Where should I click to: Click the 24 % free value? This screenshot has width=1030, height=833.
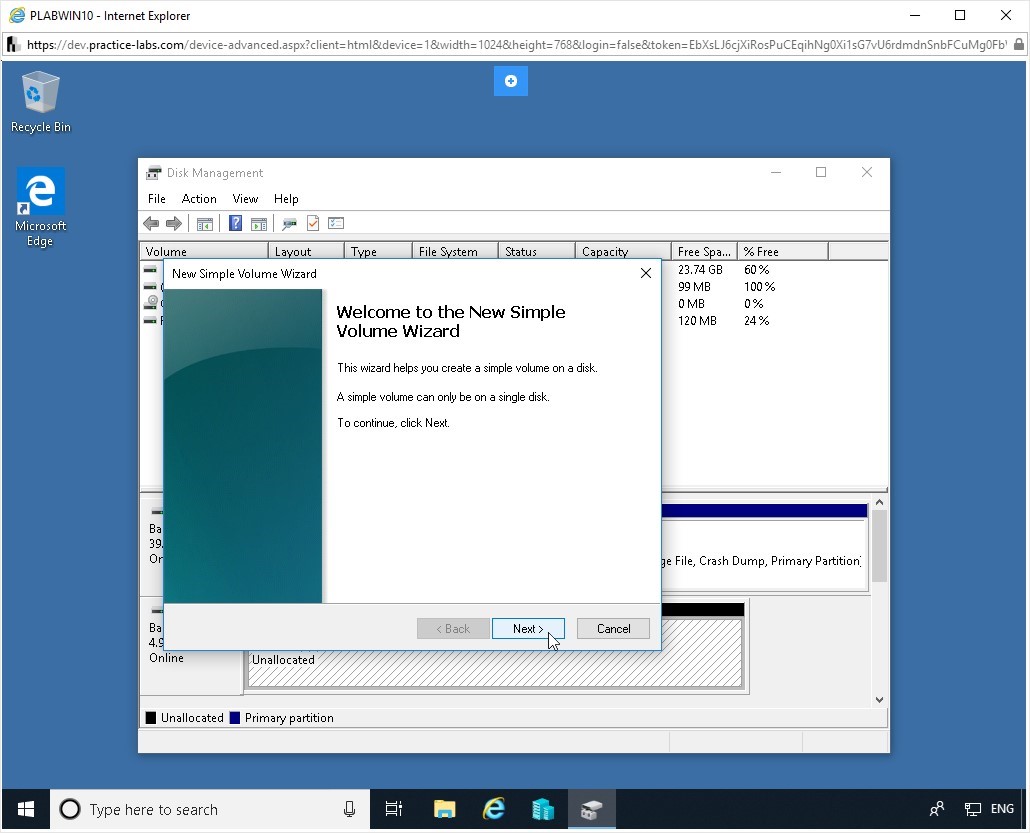(x=757, y=321)
